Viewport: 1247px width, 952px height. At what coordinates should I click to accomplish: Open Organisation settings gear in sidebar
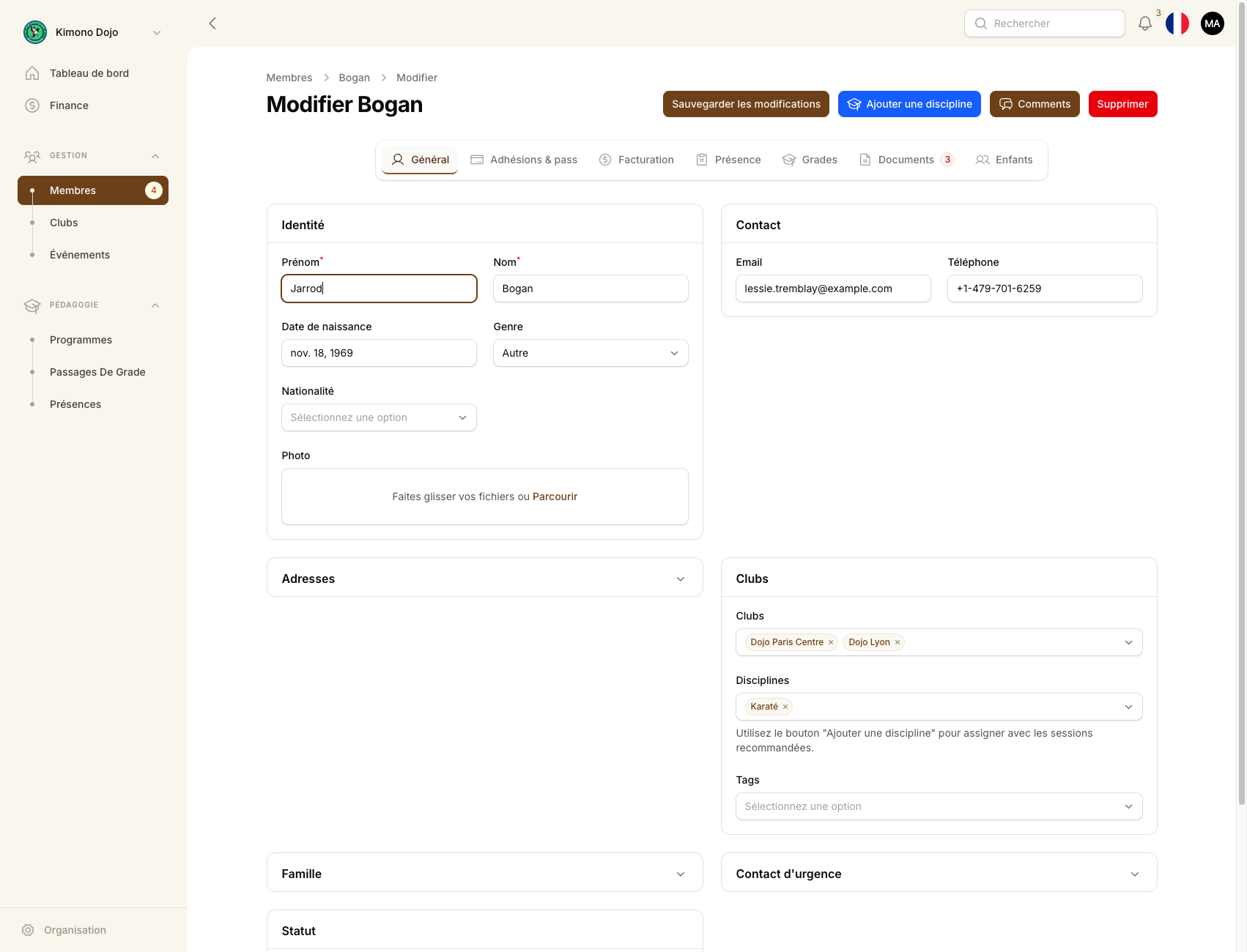click(x=28, y=930)
